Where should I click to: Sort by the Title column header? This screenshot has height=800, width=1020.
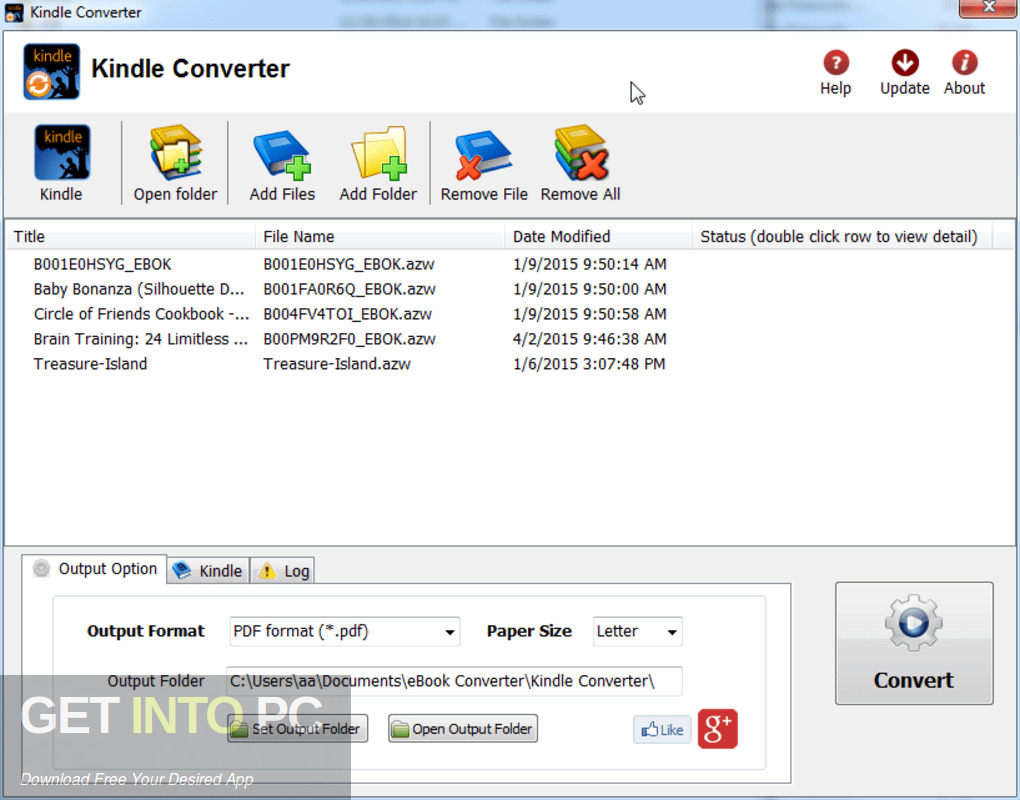tap(130, 236)
